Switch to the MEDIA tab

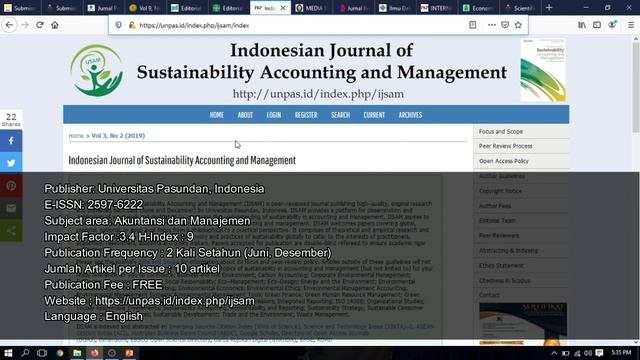(312, 8)
